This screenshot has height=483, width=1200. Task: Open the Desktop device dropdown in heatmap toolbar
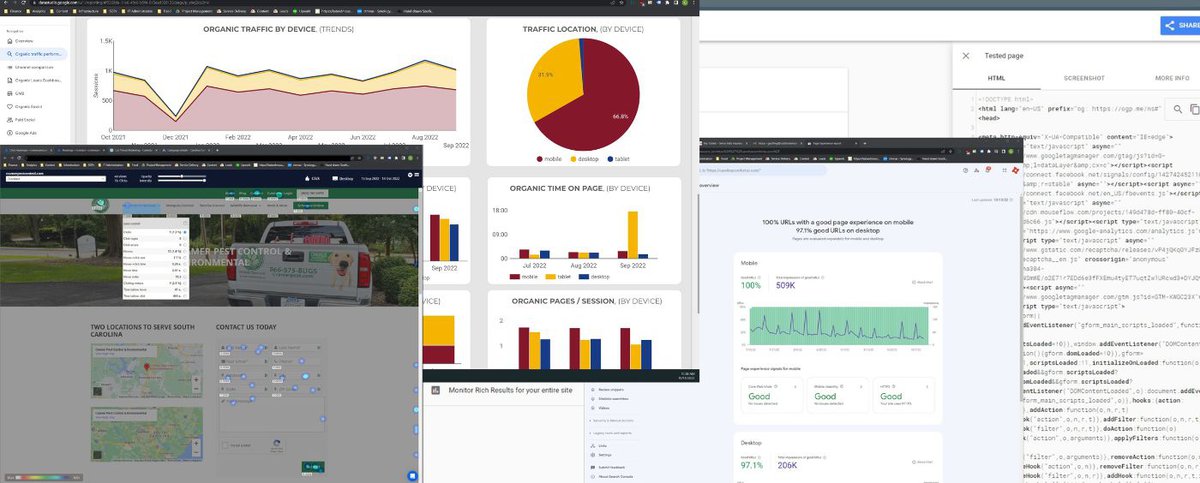[x=343, y=179]
